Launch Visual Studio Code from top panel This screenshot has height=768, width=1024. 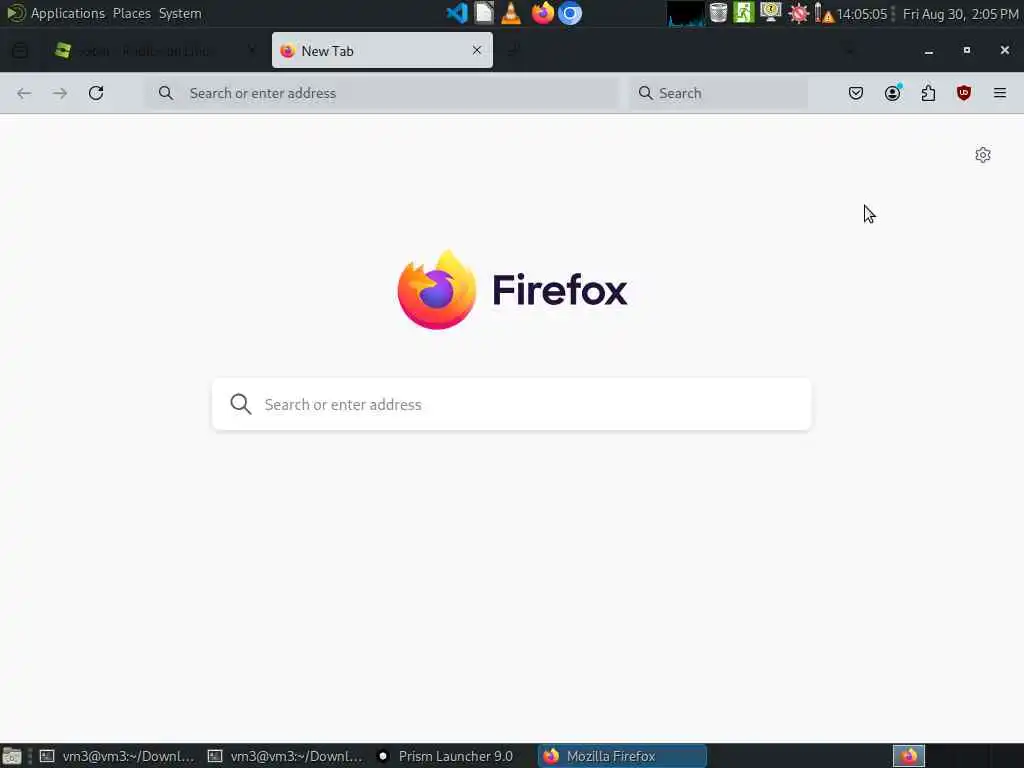click(x=457, y=13)
